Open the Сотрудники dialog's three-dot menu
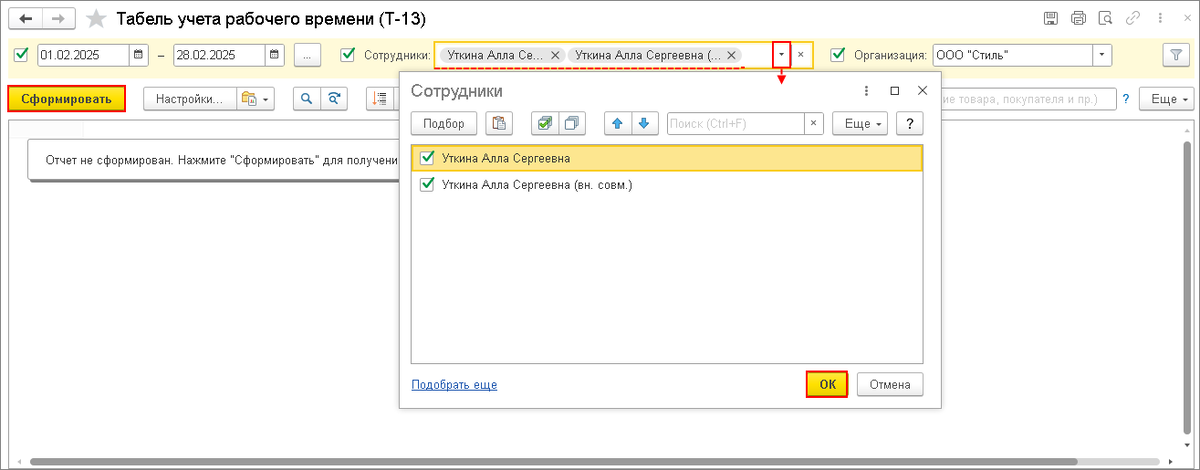 pos(867,91)
